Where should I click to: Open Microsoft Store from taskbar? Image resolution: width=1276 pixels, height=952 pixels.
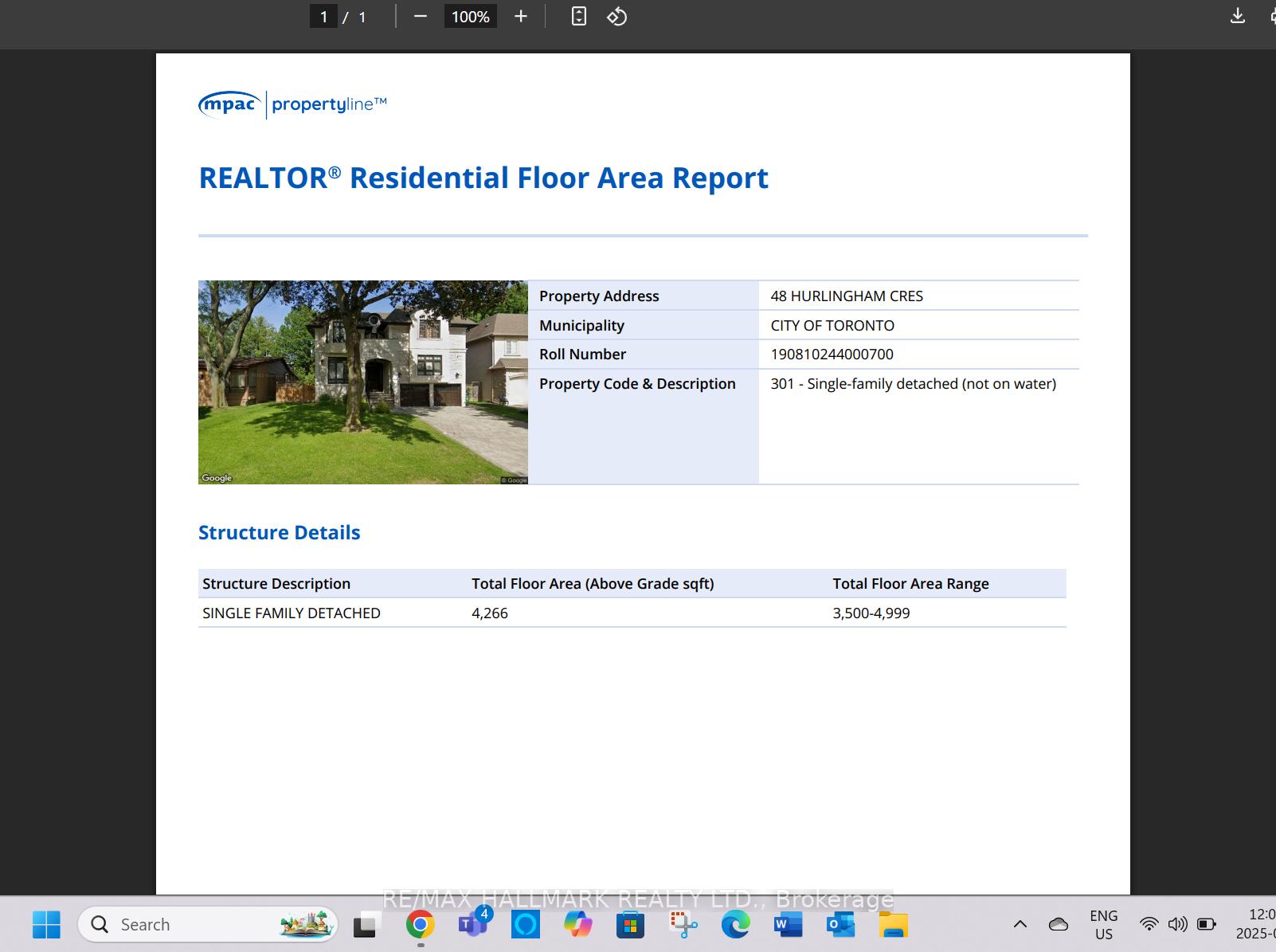631,924
